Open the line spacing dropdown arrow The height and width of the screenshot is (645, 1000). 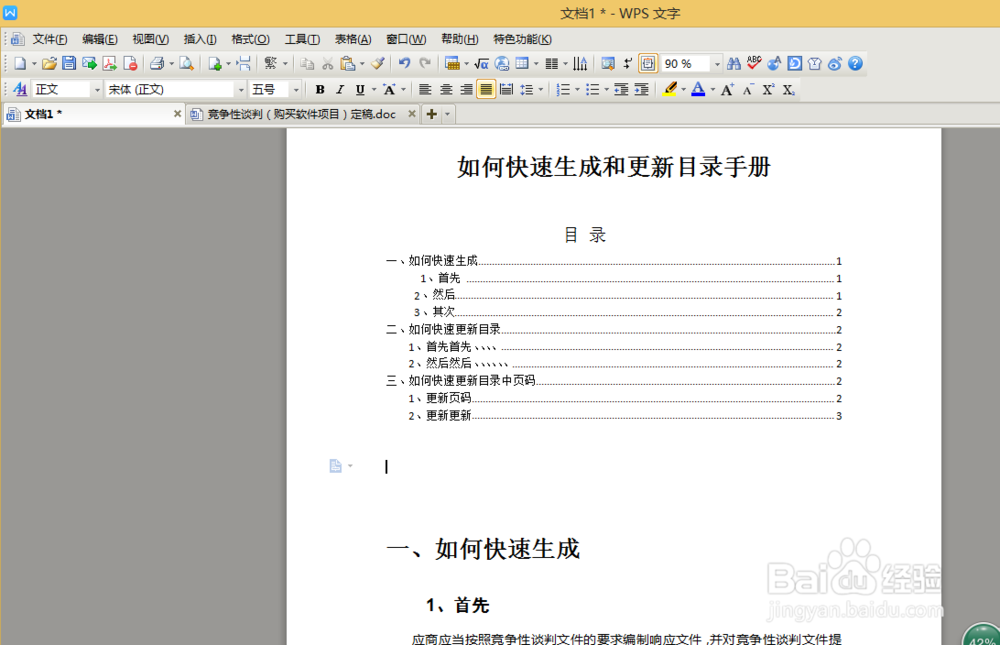(x=540, y=90)
